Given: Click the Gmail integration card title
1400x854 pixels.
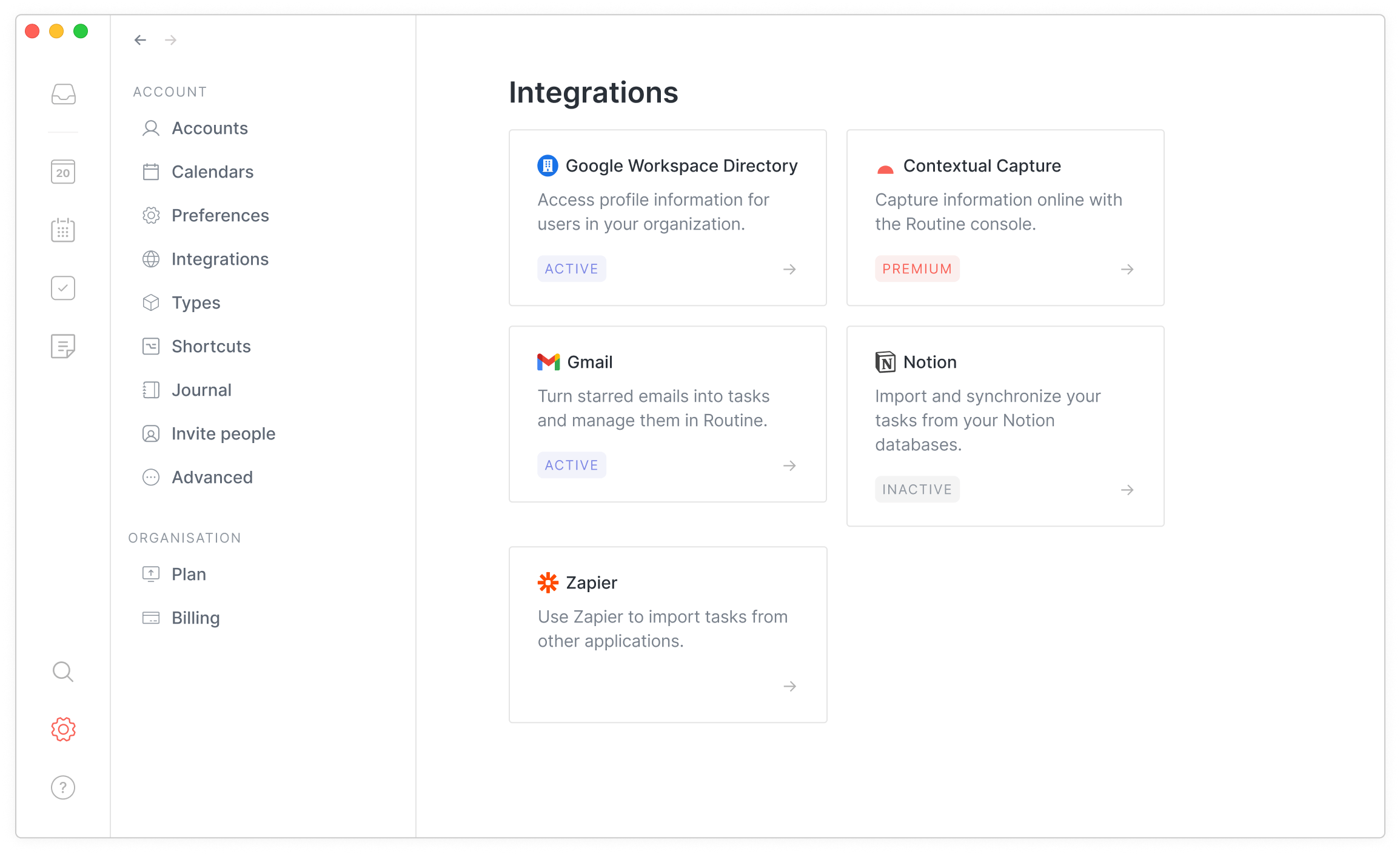Looking at the screenshot, I should [589, 362].
